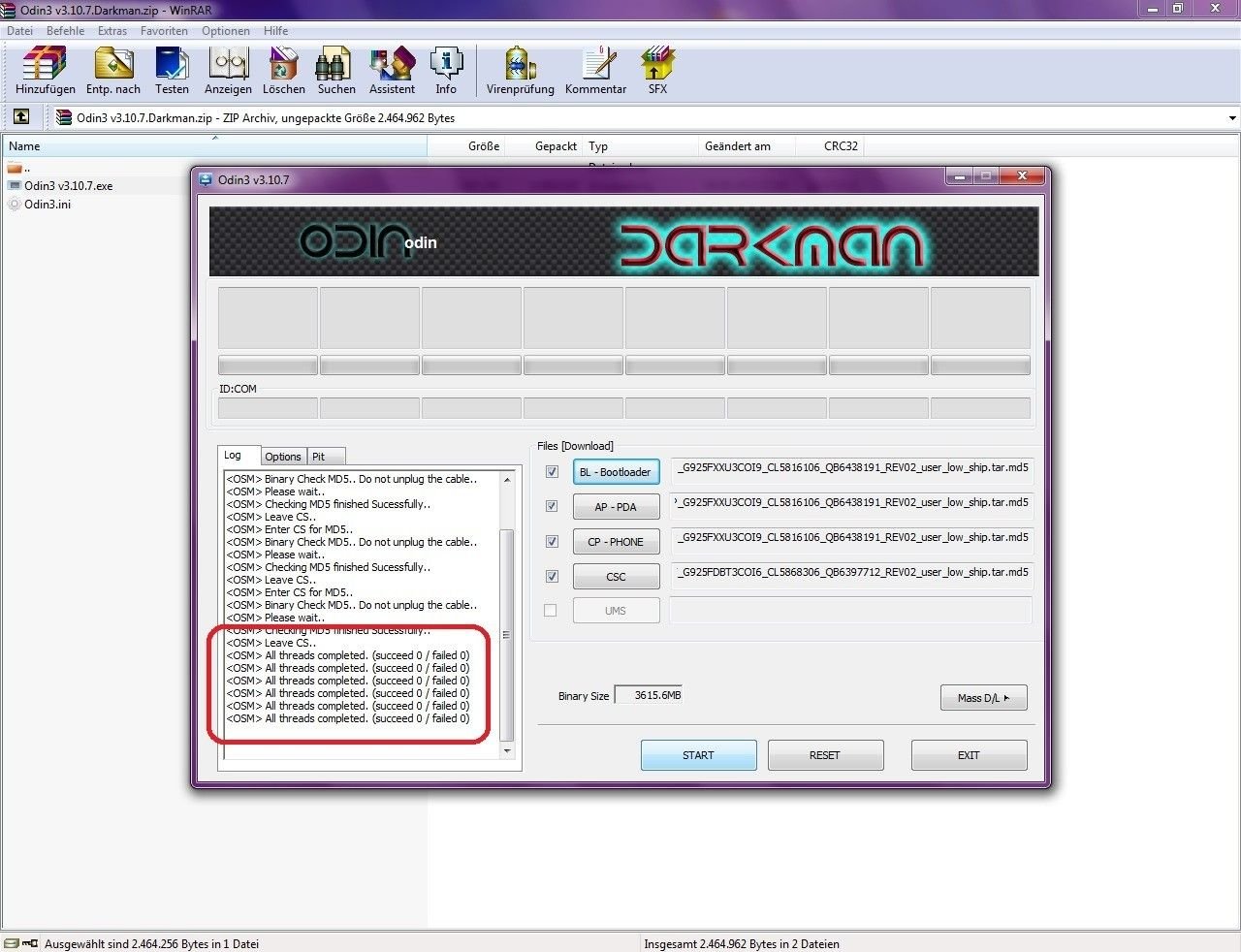Uncheck the BL Bootloader checkbox
The image size is (1241, 952).
click(552, 472)
